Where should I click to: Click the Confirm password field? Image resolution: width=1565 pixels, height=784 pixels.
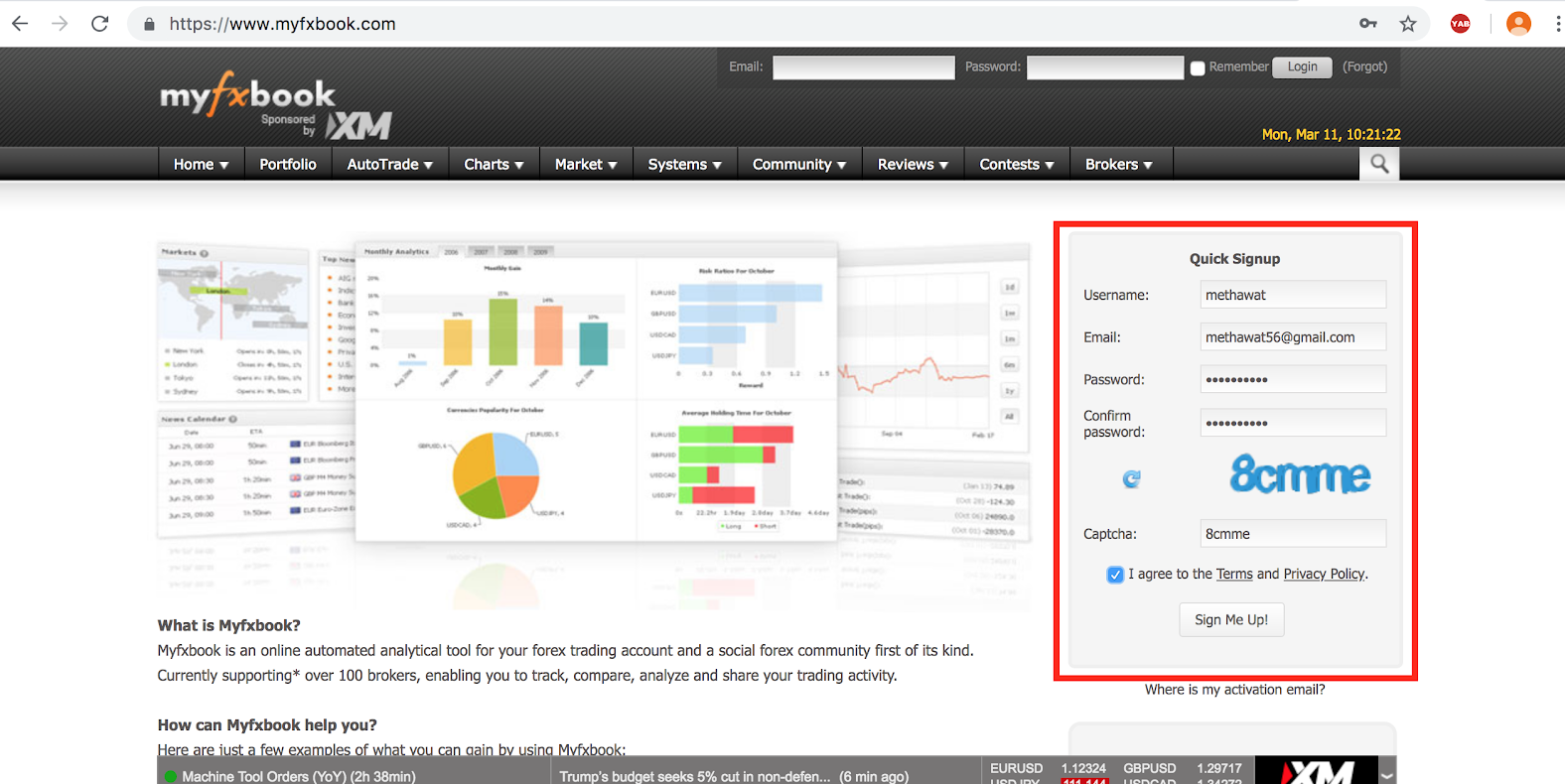pos(1293,423)
